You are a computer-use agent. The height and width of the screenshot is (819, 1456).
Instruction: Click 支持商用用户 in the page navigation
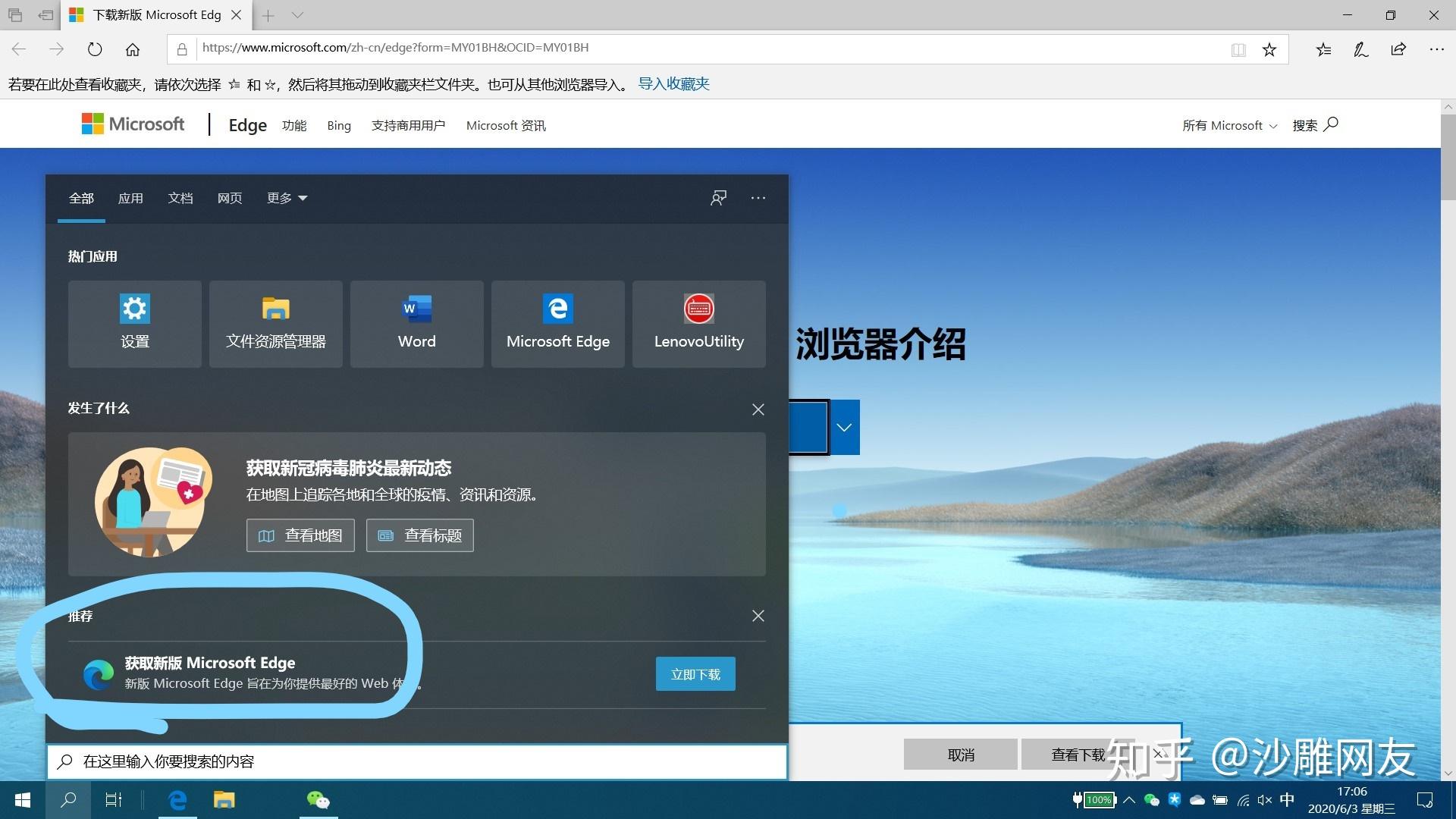point(408,126)
